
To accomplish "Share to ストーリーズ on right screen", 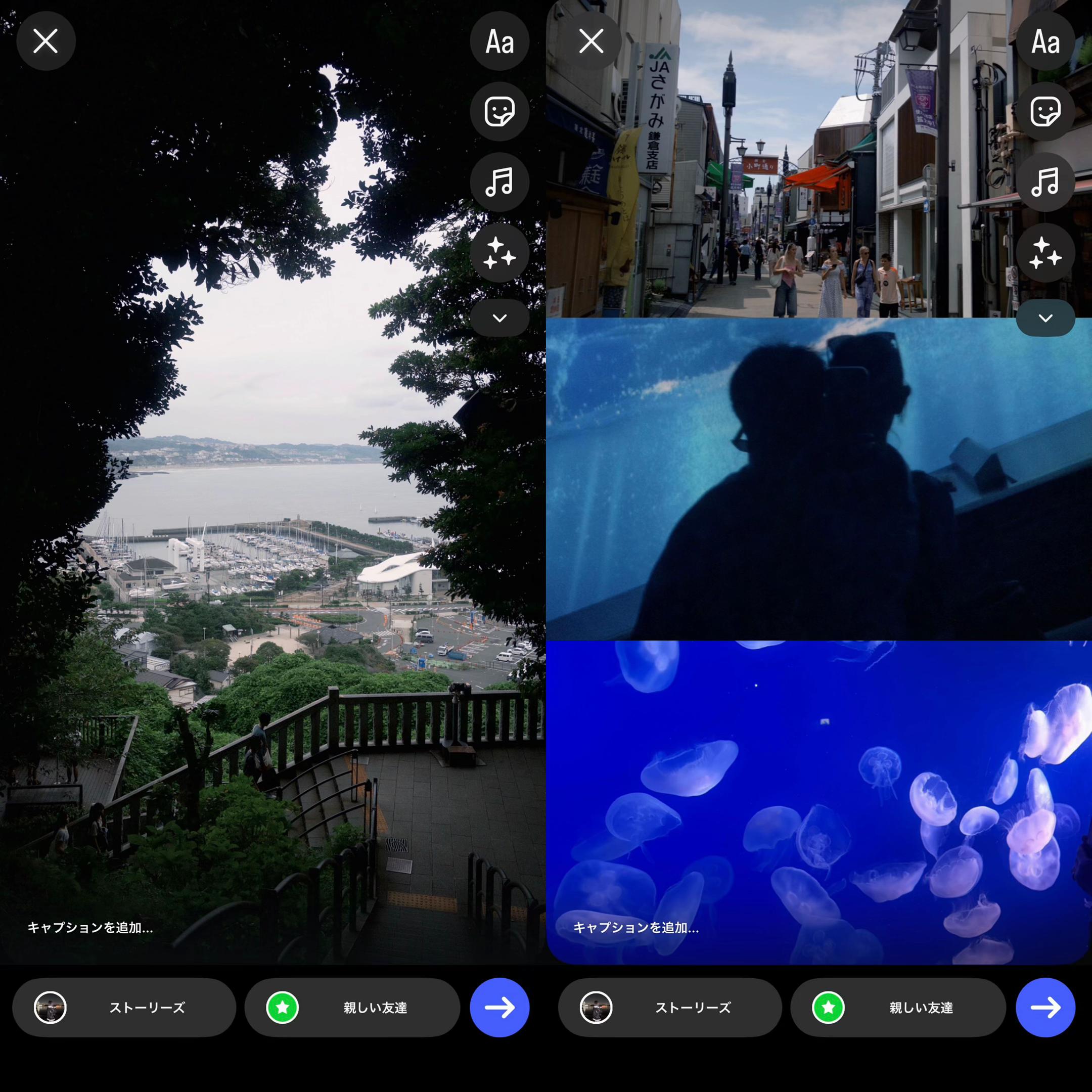I will coord(670,1007).
